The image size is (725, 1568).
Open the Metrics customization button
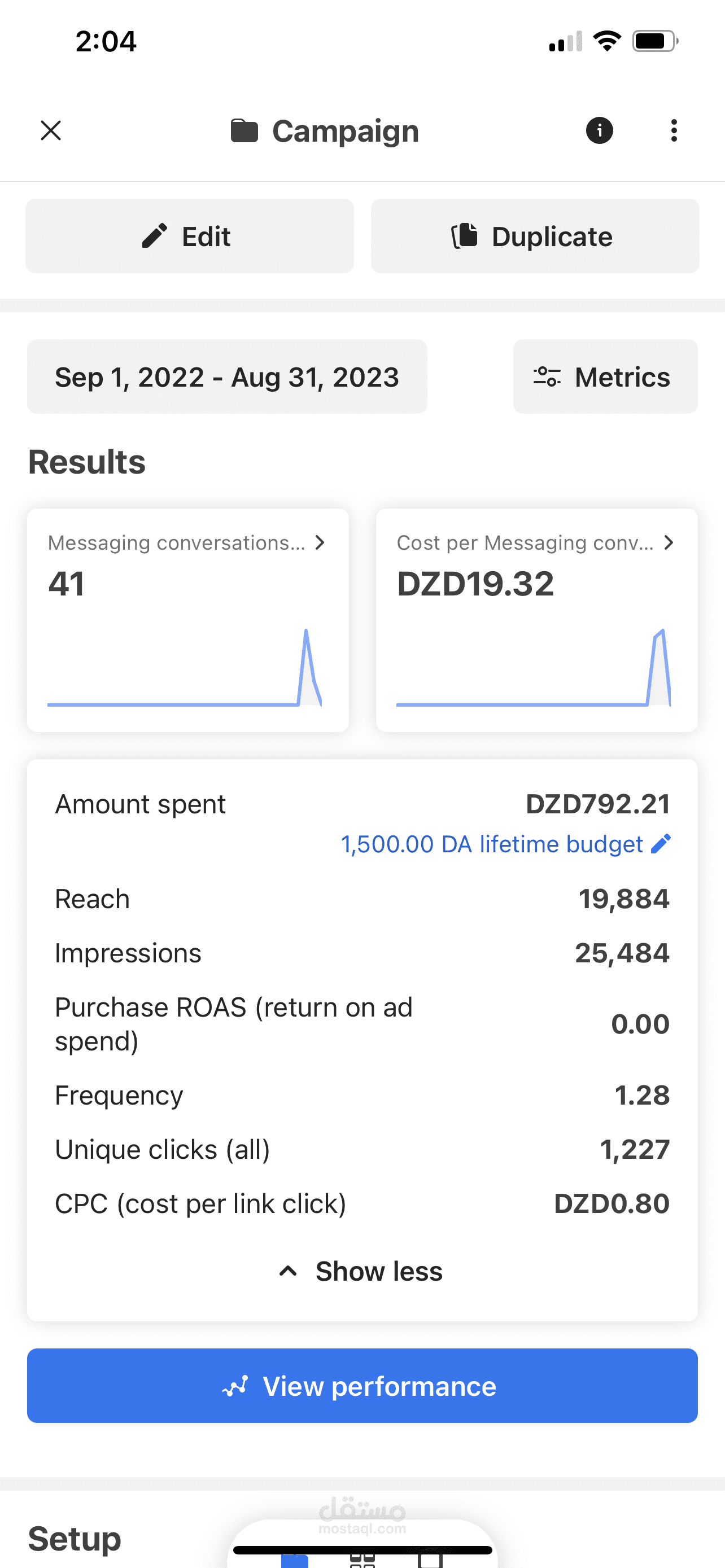(x=605, y=377)
